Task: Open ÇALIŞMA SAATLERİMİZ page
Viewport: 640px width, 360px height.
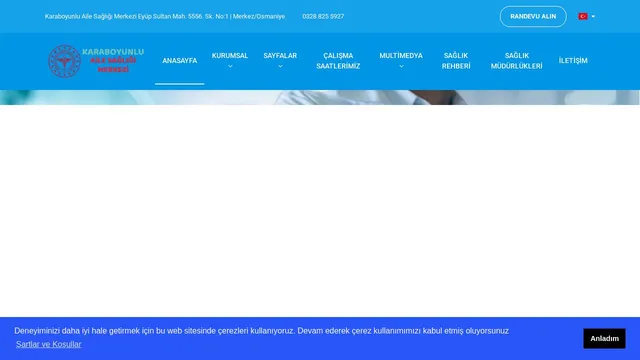Action: click(x=338, y=61)
